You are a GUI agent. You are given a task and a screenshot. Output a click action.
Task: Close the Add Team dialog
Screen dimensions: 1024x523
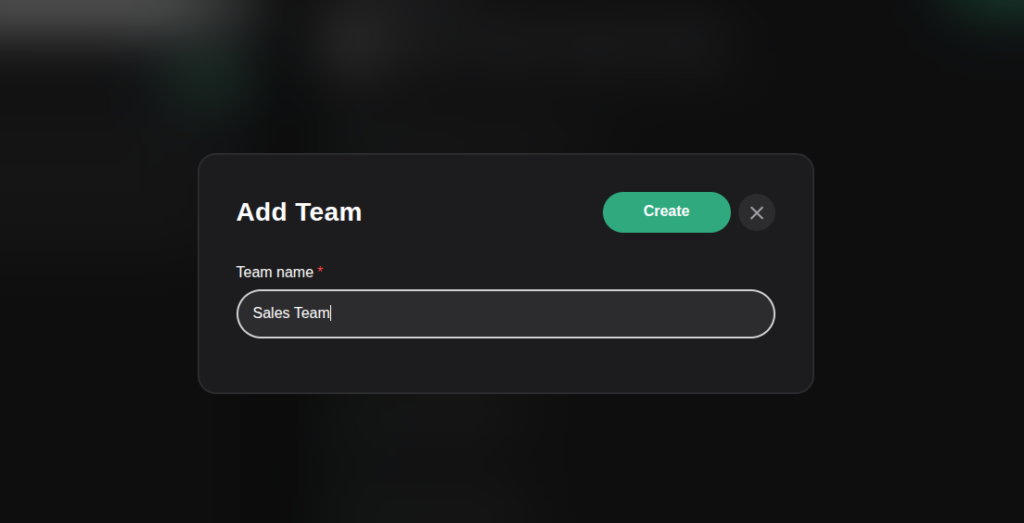tap(756, 212)
